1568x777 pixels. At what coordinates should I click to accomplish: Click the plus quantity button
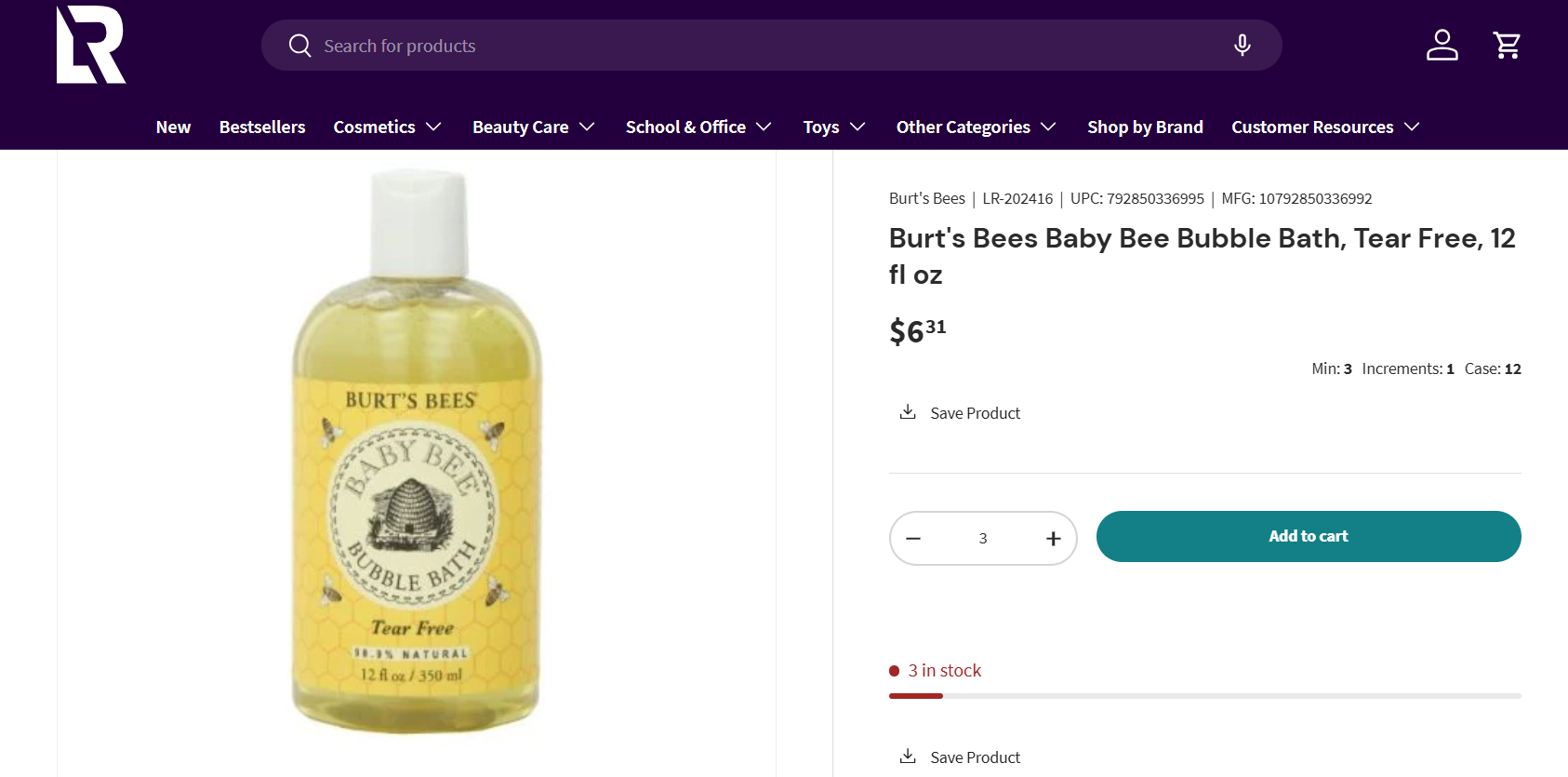[1053, 538]
